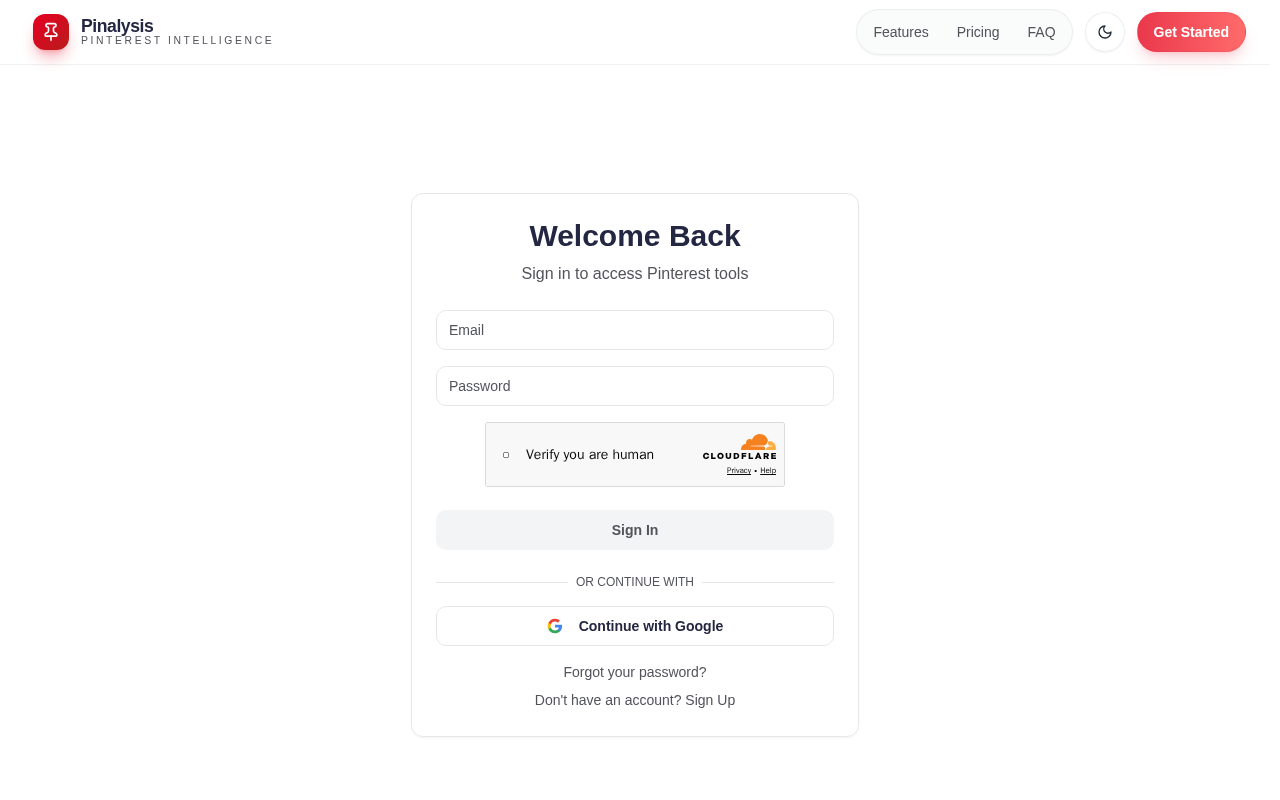
Task: Click the OR CONTINUE WITH label
Action: (635, 582)
